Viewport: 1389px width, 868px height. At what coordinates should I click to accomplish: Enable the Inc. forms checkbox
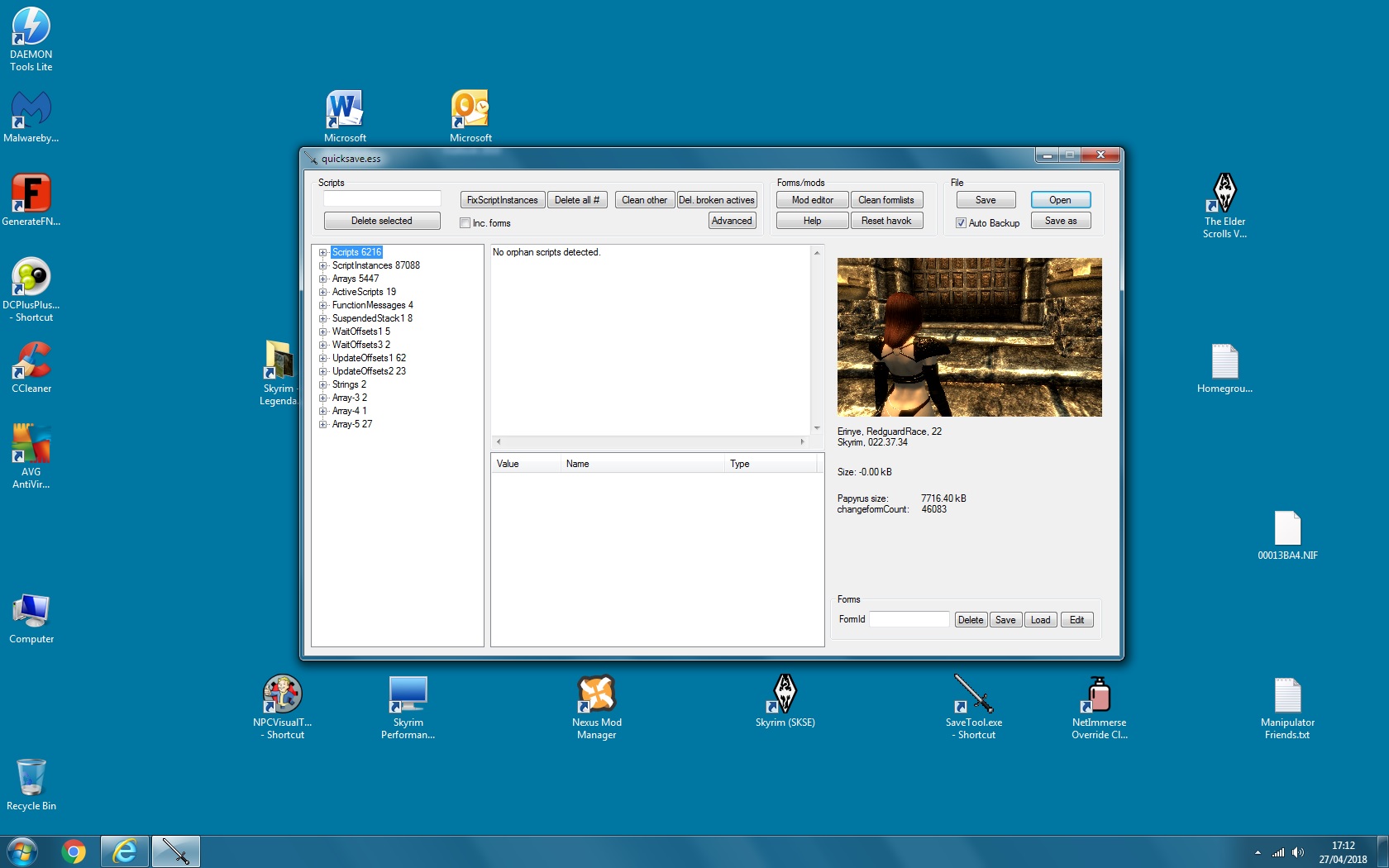(465, 223)
